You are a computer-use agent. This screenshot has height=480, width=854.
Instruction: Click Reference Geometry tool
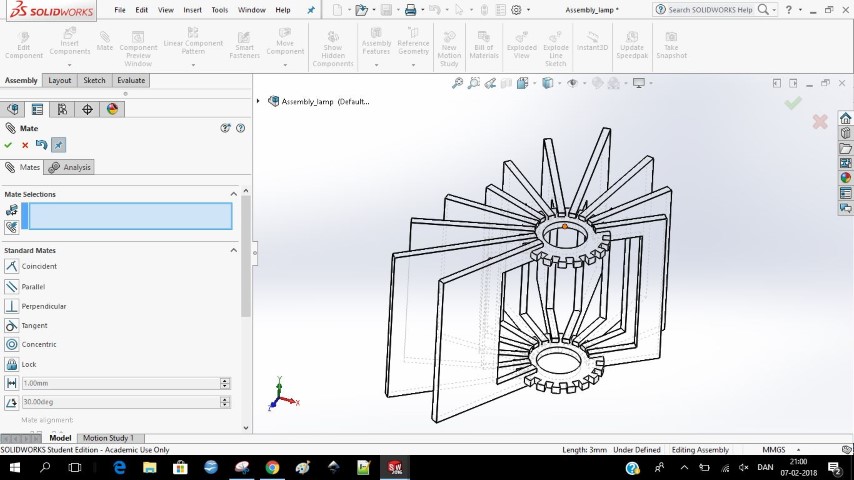[413, 41]
